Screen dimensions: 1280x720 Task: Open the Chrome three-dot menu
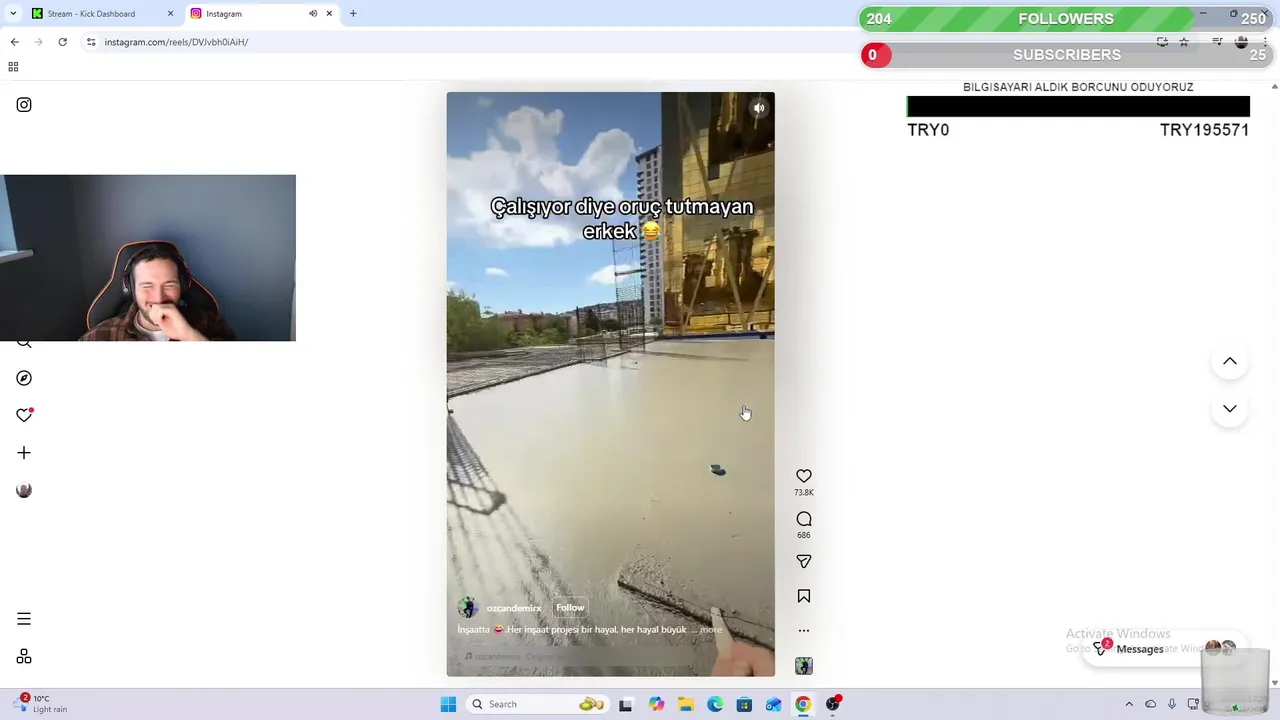(1265, 42)
